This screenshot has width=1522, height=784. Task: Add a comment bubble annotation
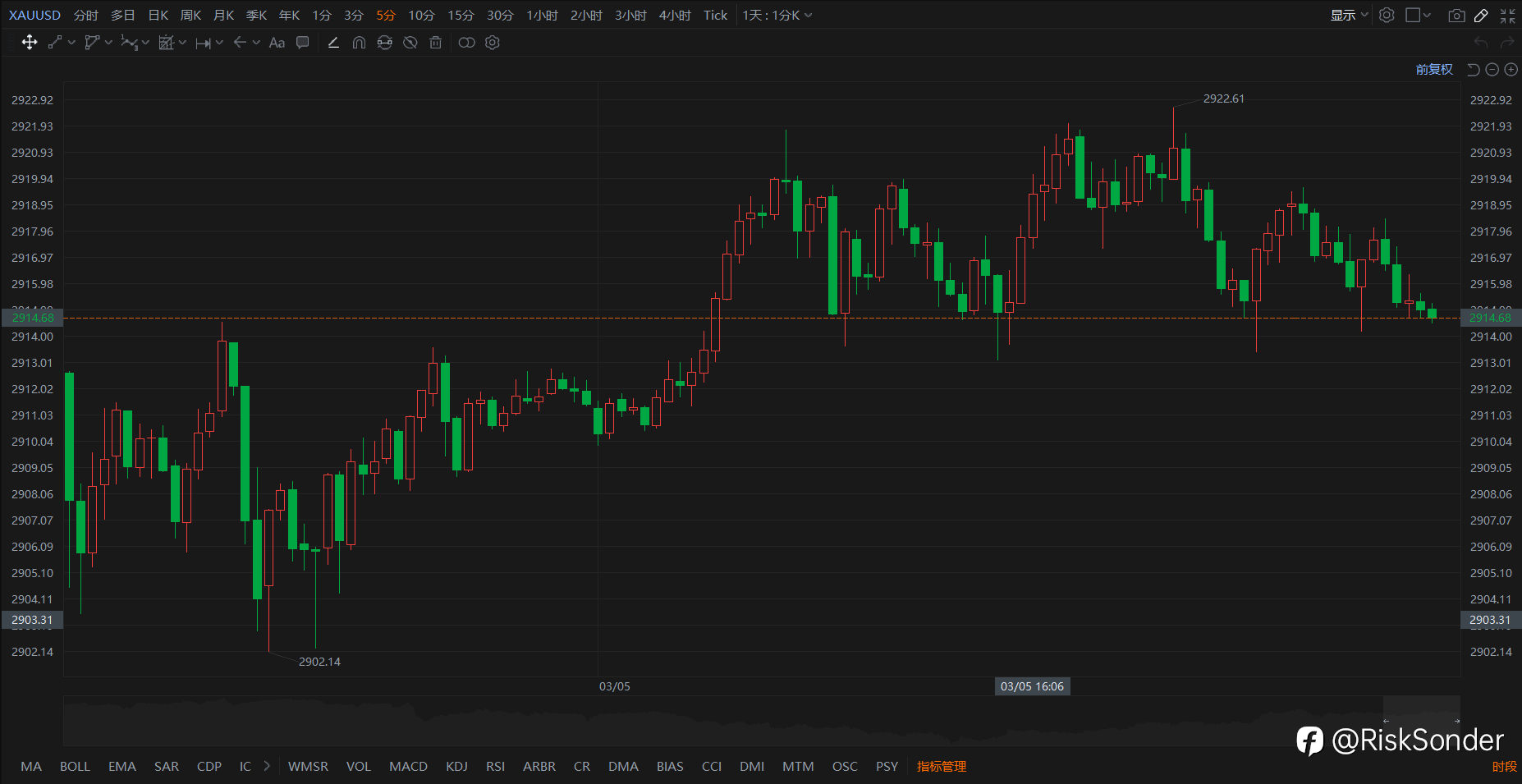(x=303, y=43)
